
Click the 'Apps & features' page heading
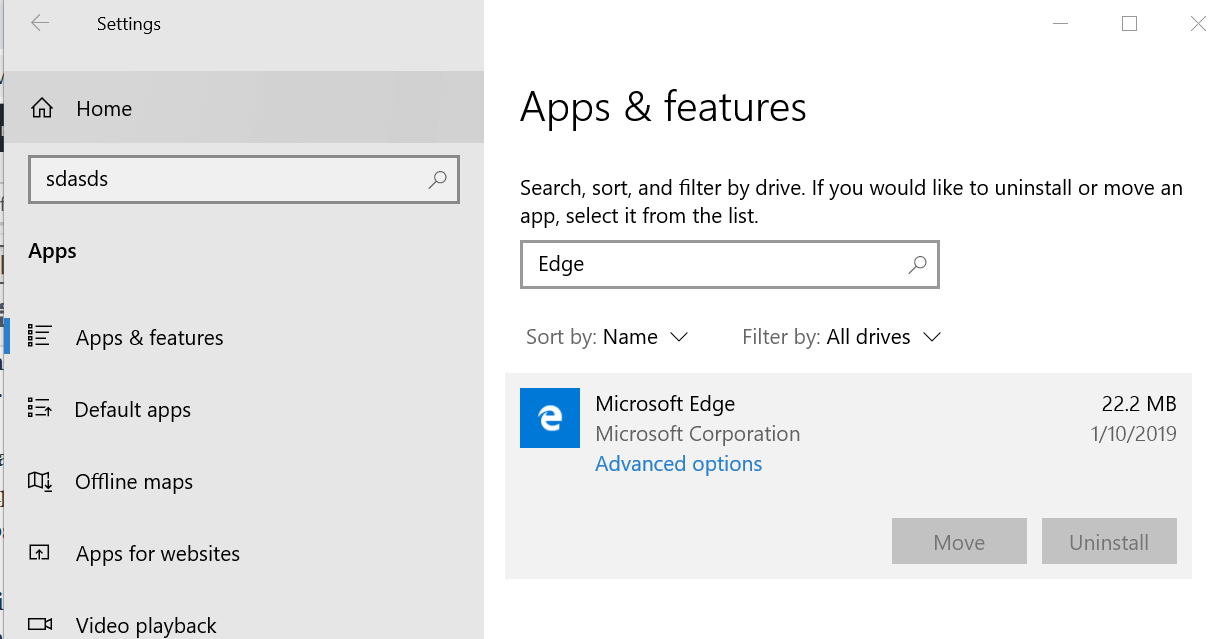(663, 106)
